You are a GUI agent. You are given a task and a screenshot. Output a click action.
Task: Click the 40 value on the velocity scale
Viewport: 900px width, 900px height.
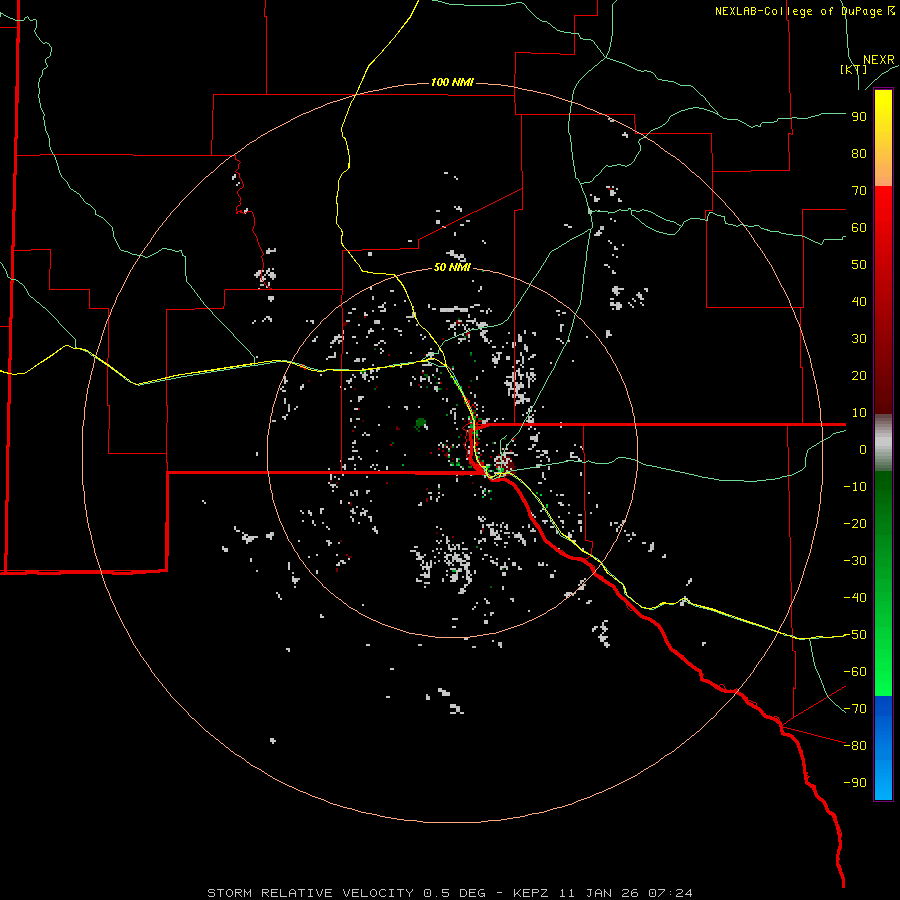pyautogui.click(x=859, y=302)
